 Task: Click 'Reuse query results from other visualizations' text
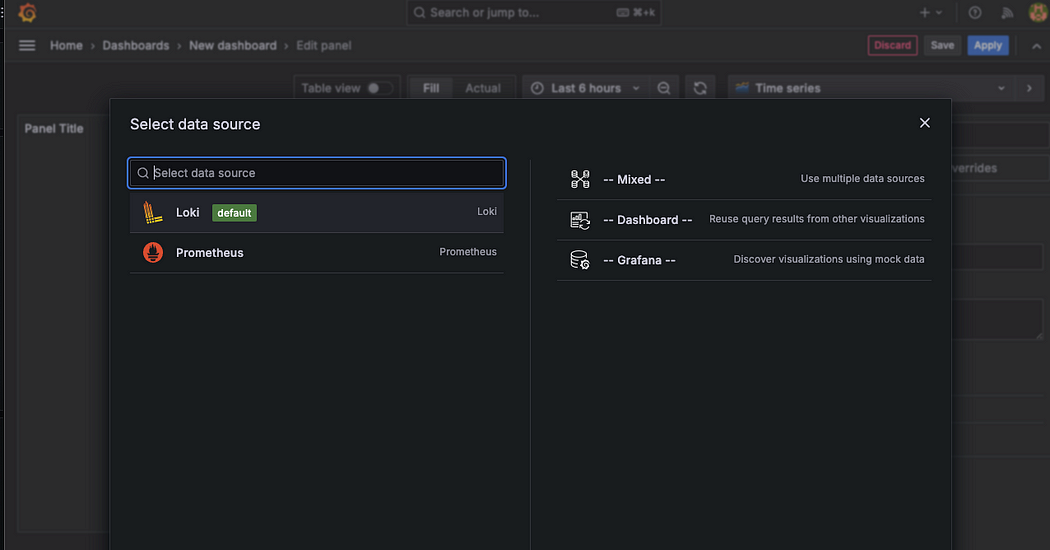click(817, 219)
